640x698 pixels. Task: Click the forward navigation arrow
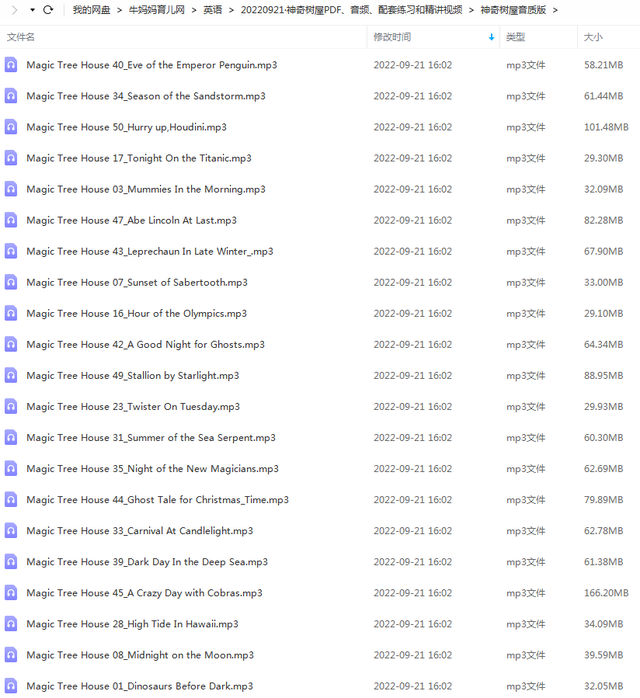[14, 10]
